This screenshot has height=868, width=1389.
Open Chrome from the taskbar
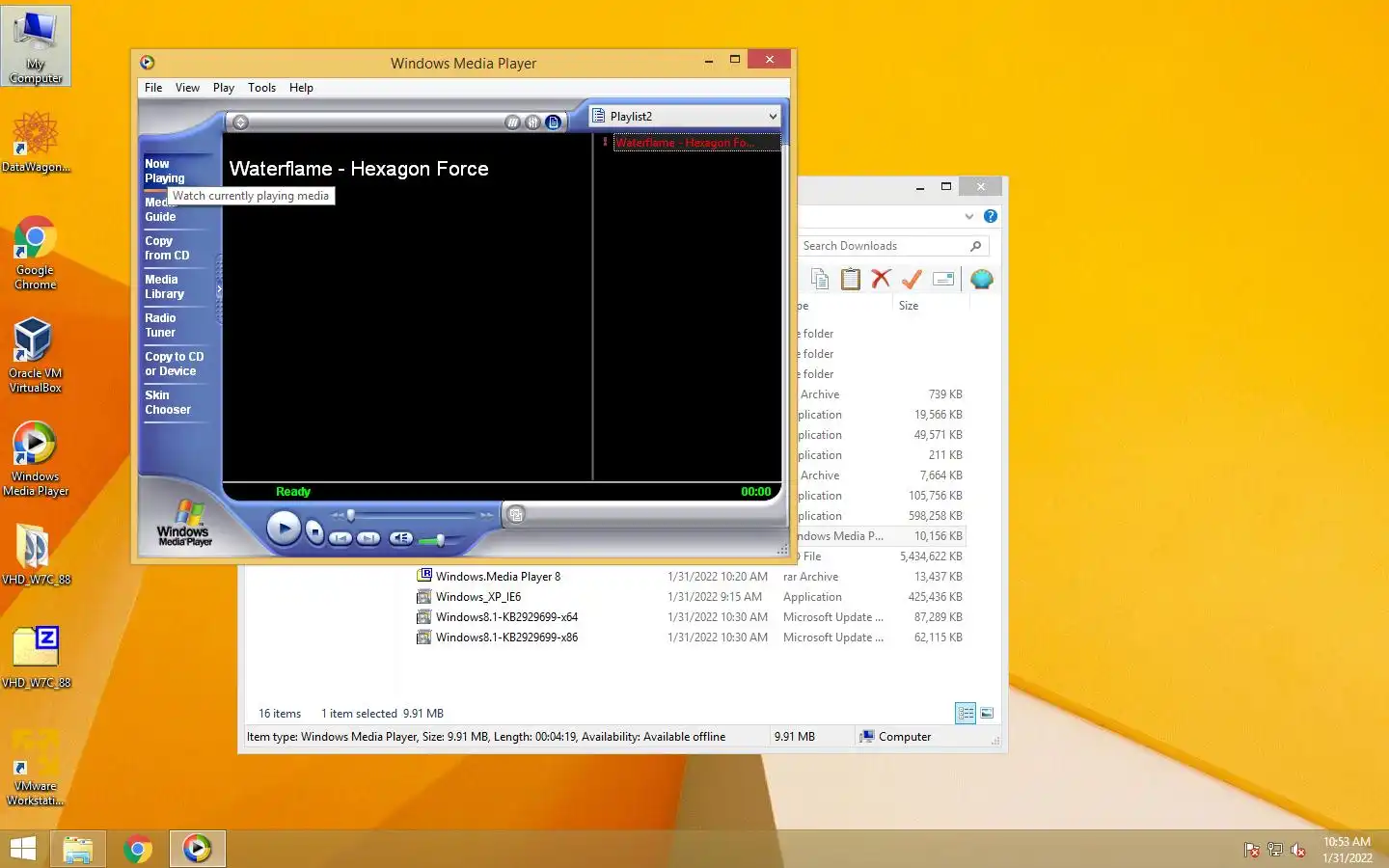point(138,849)
